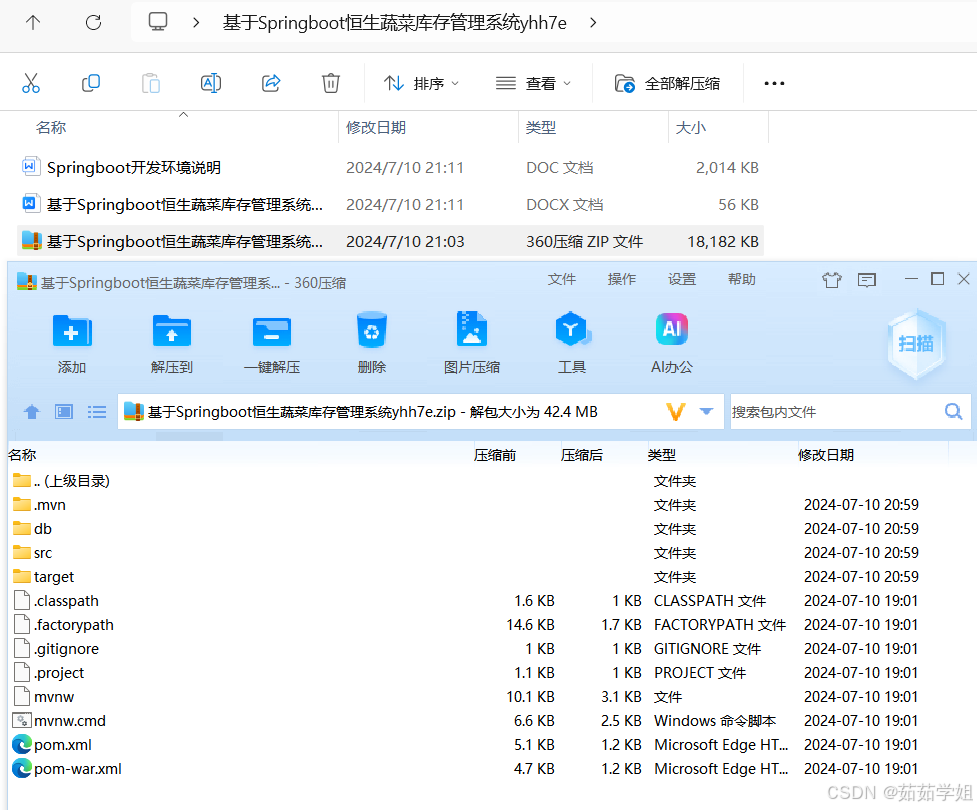
Task: Expand chevron after This PC icon
Action: 196,23
